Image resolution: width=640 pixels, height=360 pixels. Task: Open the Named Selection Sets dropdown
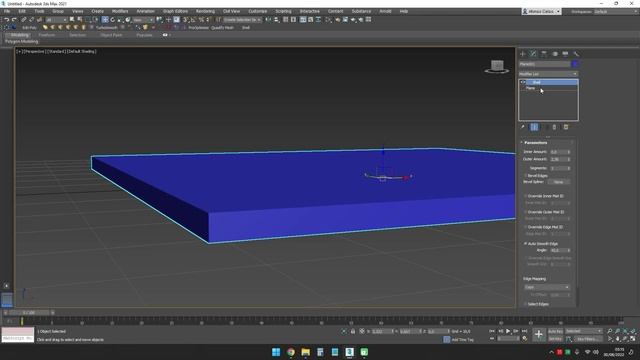click(x=243, y=20)
